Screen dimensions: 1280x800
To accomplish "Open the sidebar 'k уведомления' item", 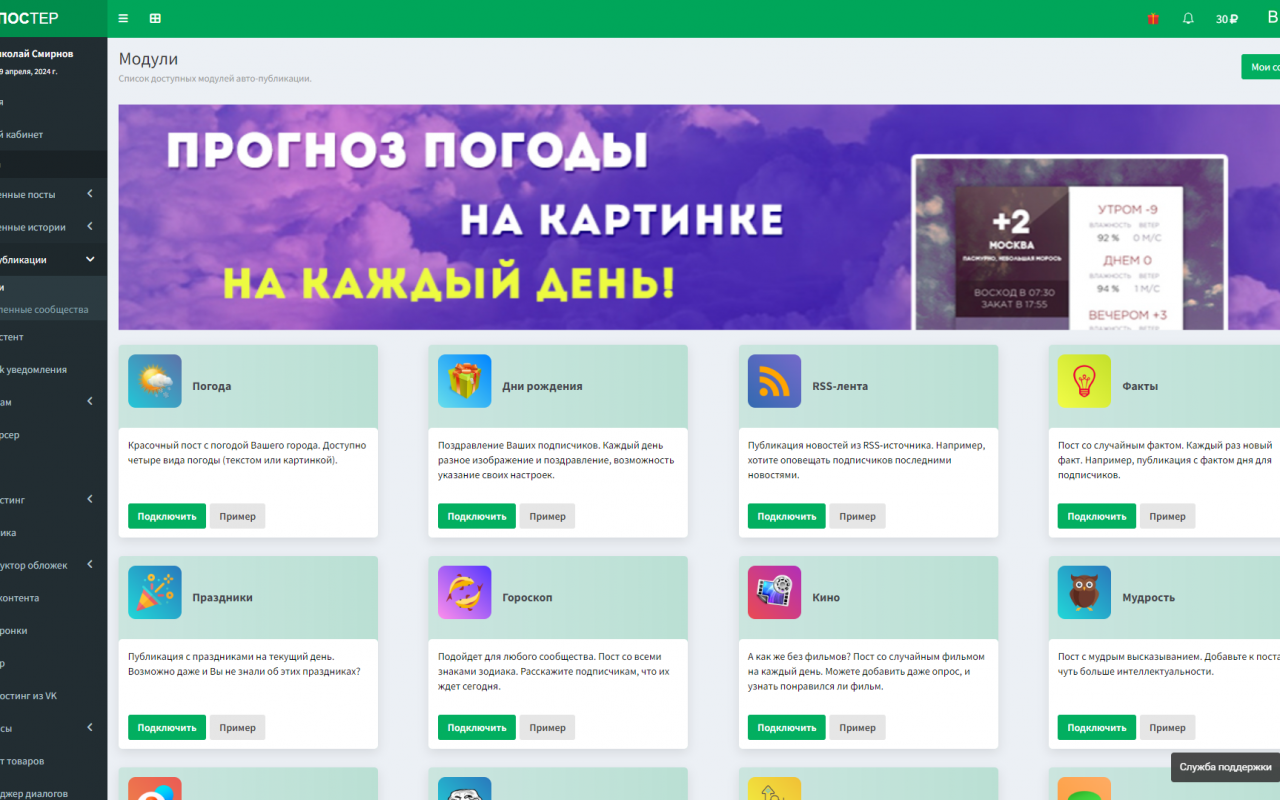I will click(53, 369).
